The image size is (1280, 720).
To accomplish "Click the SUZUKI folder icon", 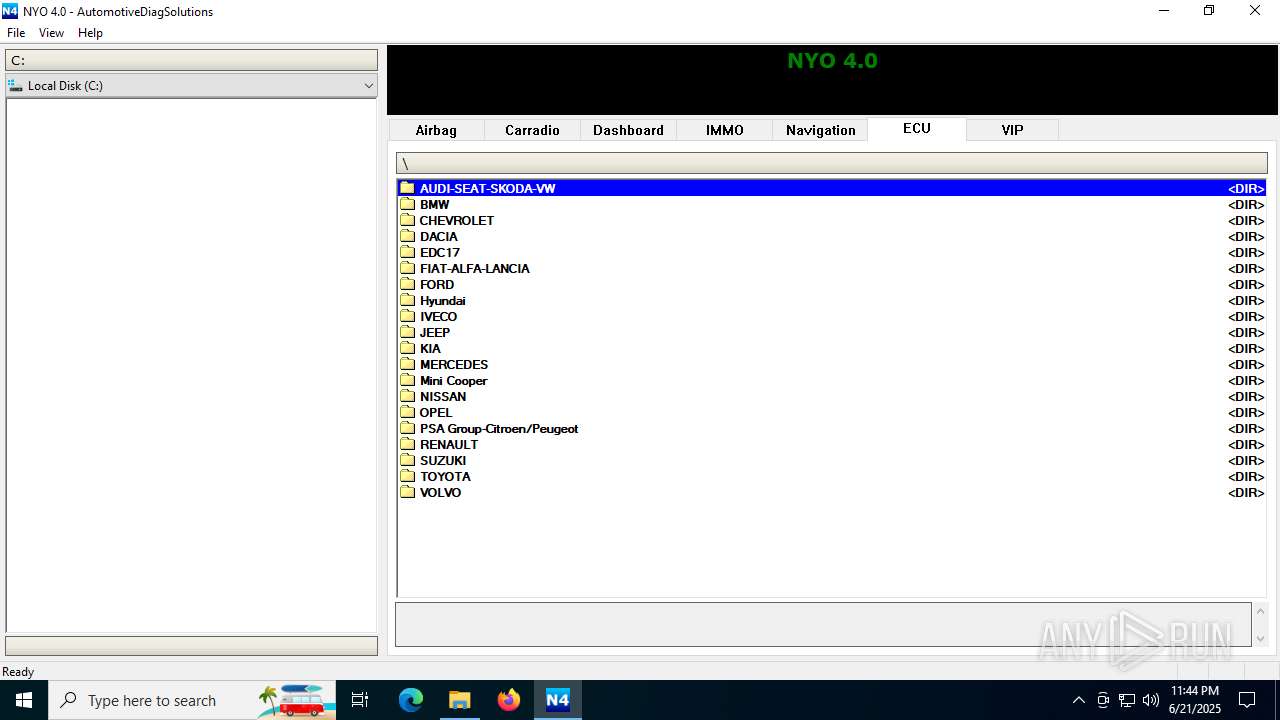I will click(407, 460).
